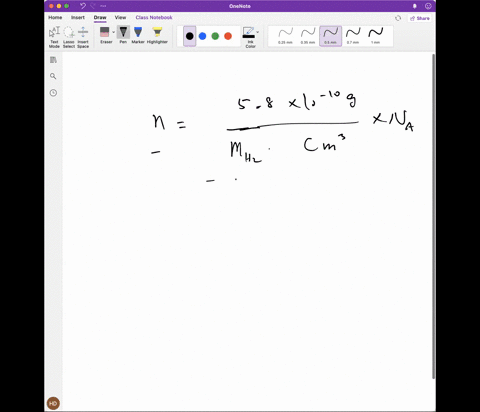This screenshot has height=412, width=480.
Task: Switch to the Highlighter tool
Action: tap(157, 35)
